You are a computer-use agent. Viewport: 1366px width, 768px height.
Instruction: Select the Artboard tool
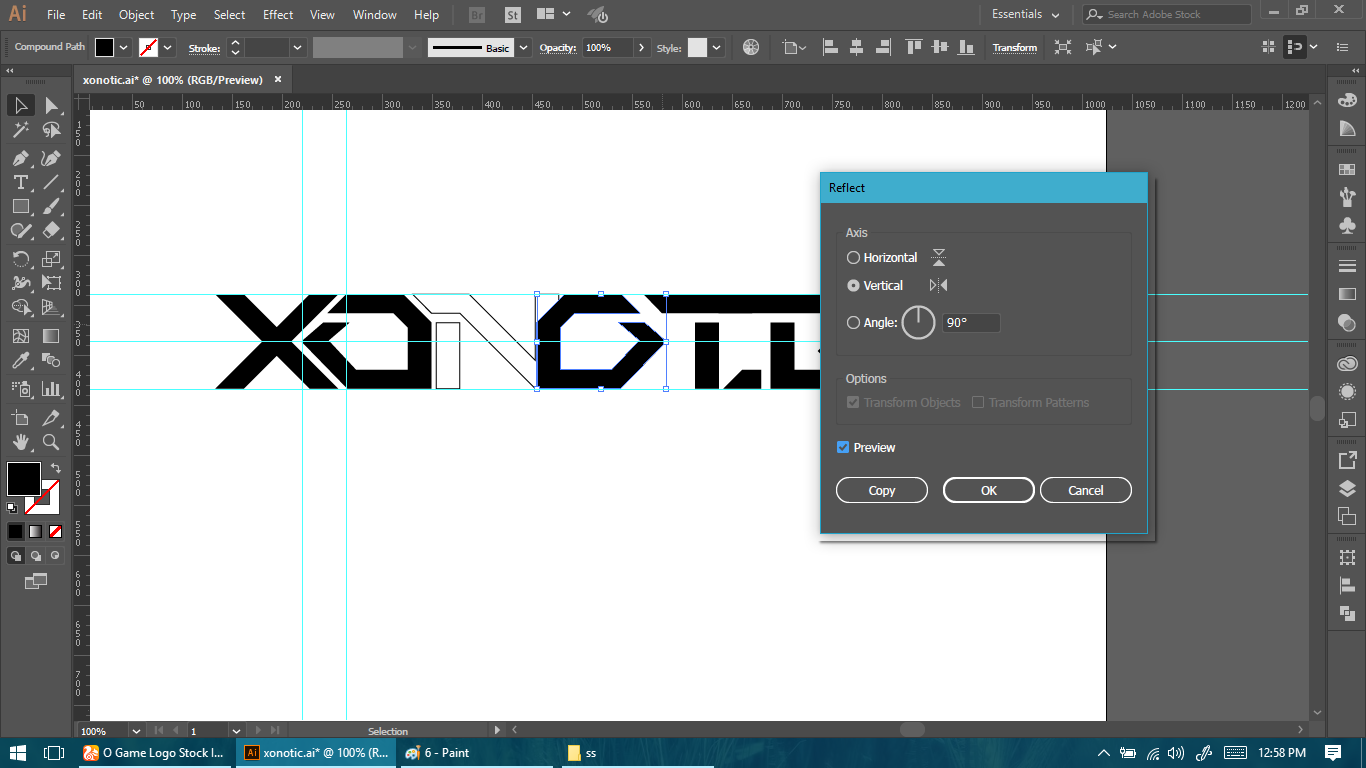pos(20,417)
